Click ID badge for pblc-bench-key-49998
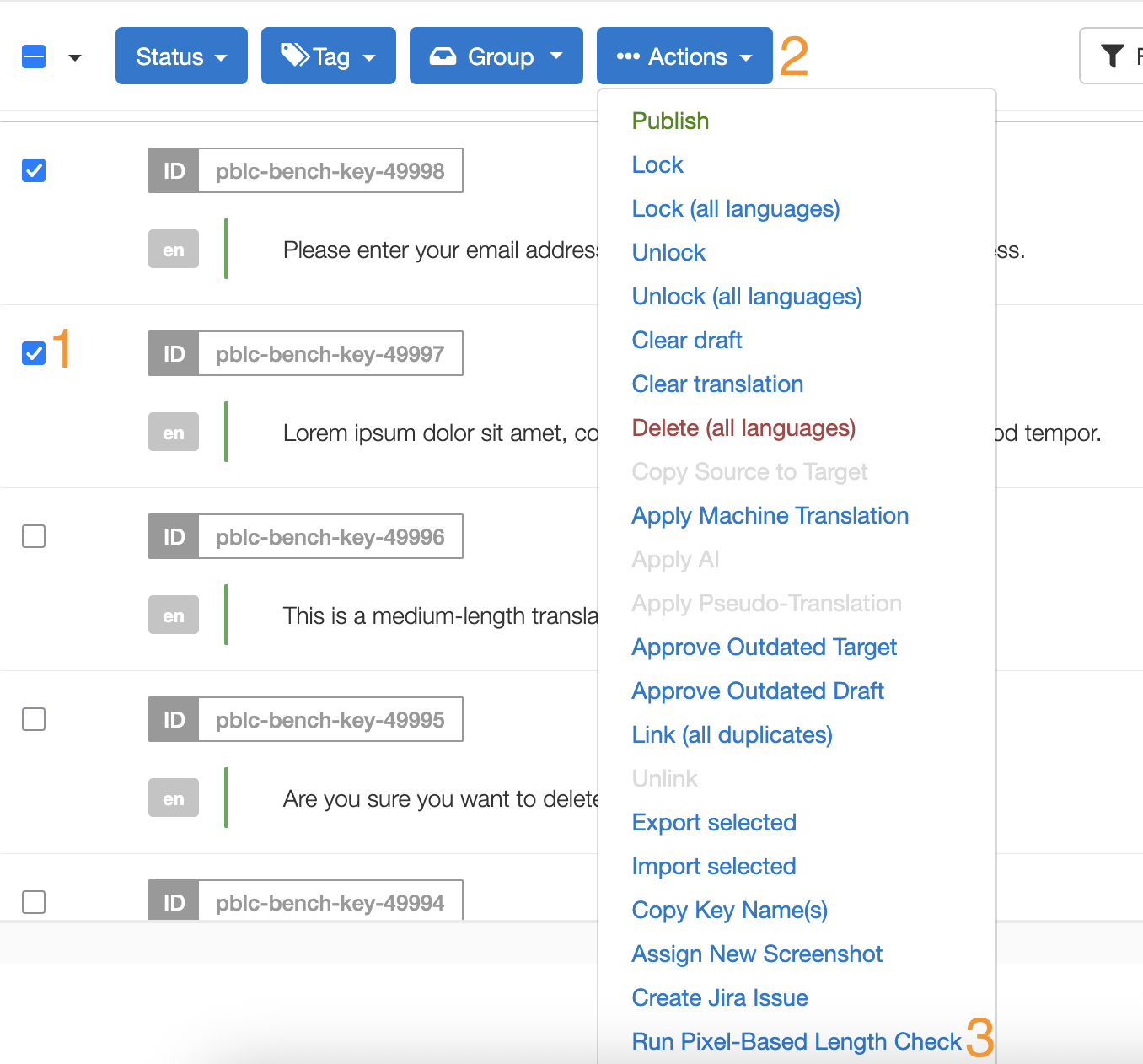1143x1064 pixels. [x=174, y=170]
